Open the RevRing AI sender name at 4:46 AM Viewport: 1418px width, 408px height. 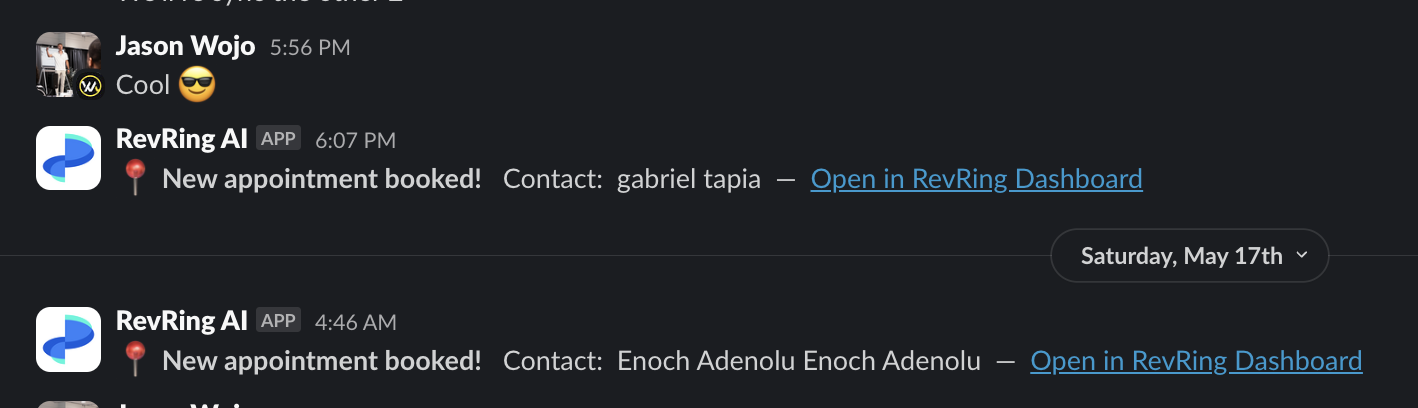182,321
